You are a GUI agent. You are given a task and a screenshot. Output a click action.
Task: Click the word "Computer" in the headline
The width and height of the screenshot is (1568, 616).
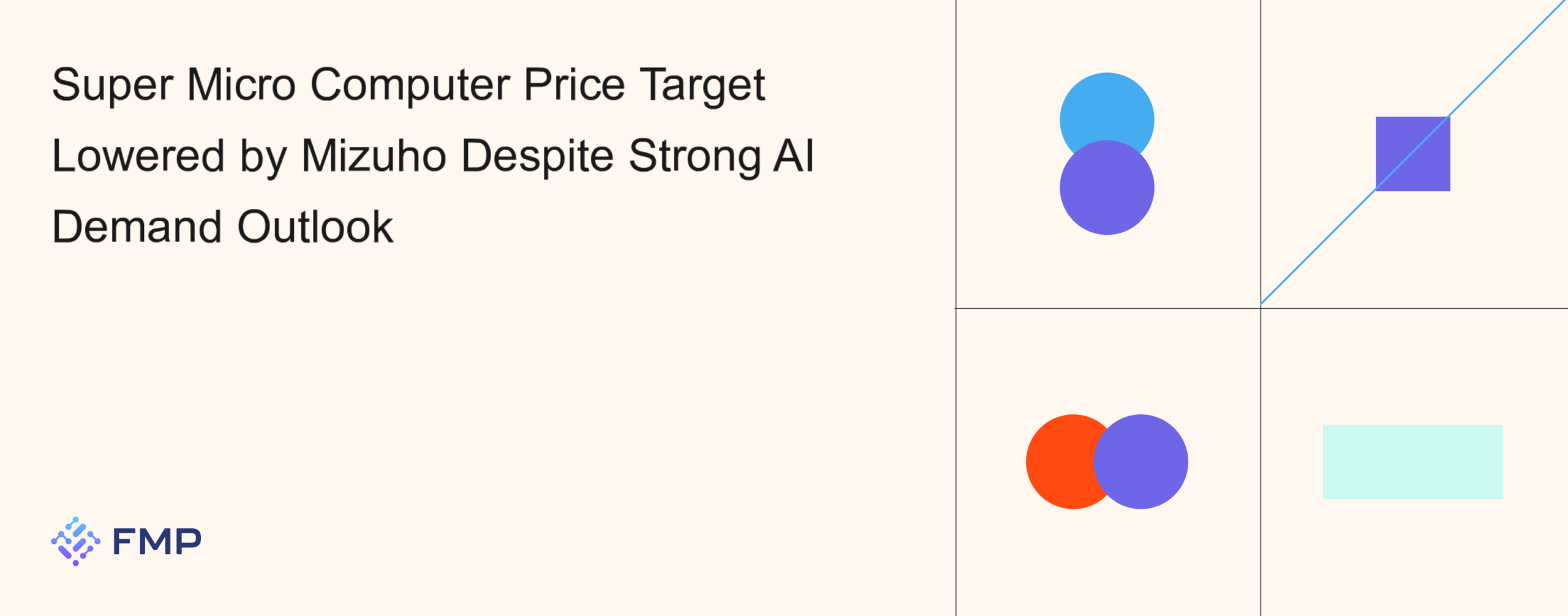(410, 85)
